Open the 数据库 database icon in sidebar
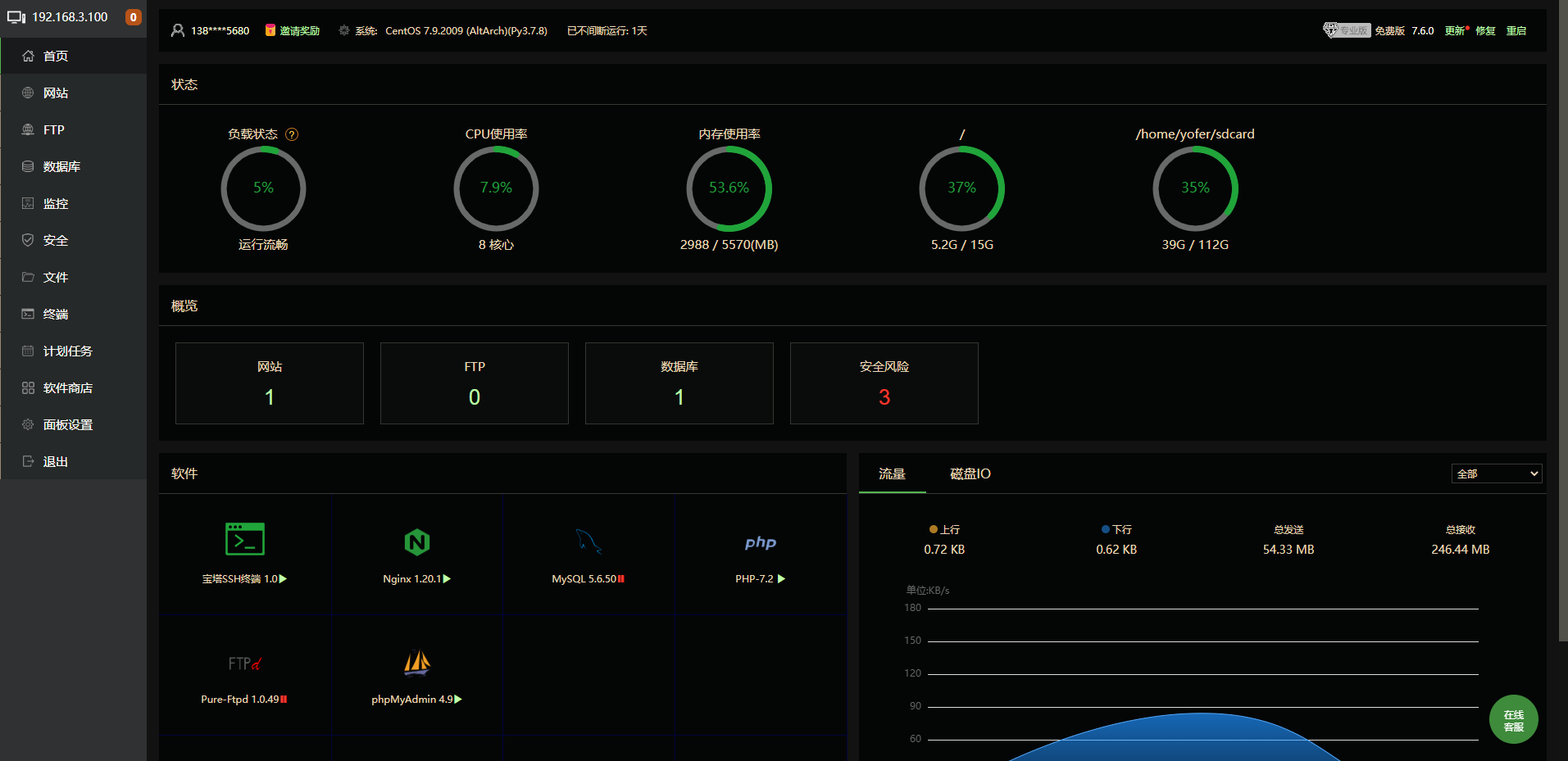 pos(28,166)
